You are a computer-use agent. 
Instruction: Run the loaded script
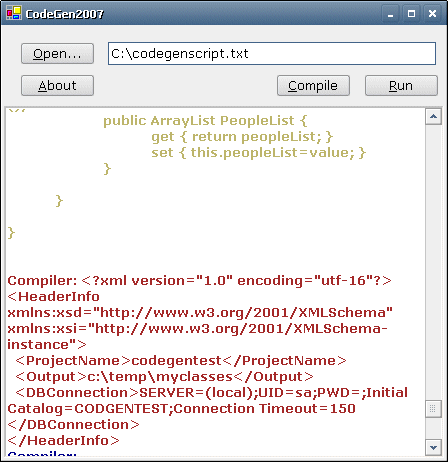coord(401,86)
